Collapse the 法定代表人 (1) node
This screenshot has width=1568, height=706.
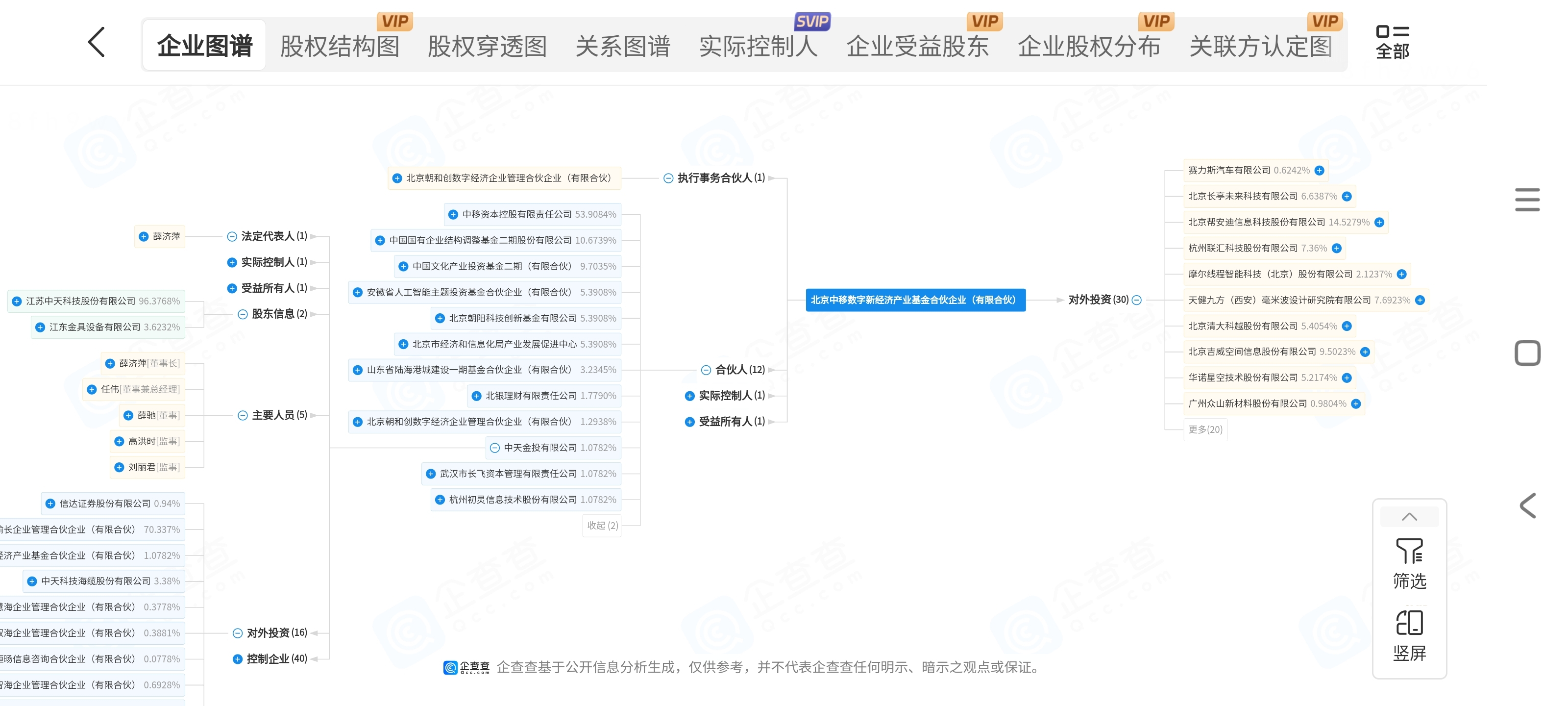[232, 237]
